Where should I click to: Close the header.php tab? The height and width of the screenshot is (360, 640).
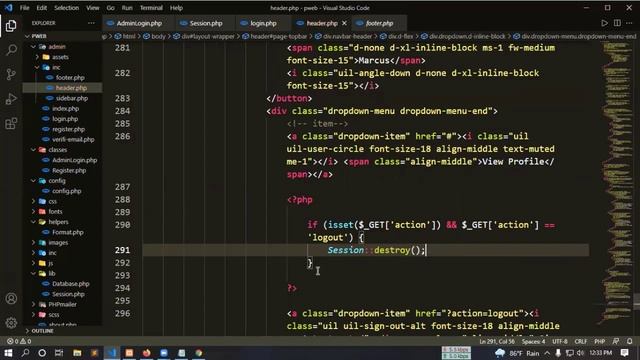point(344,23)
